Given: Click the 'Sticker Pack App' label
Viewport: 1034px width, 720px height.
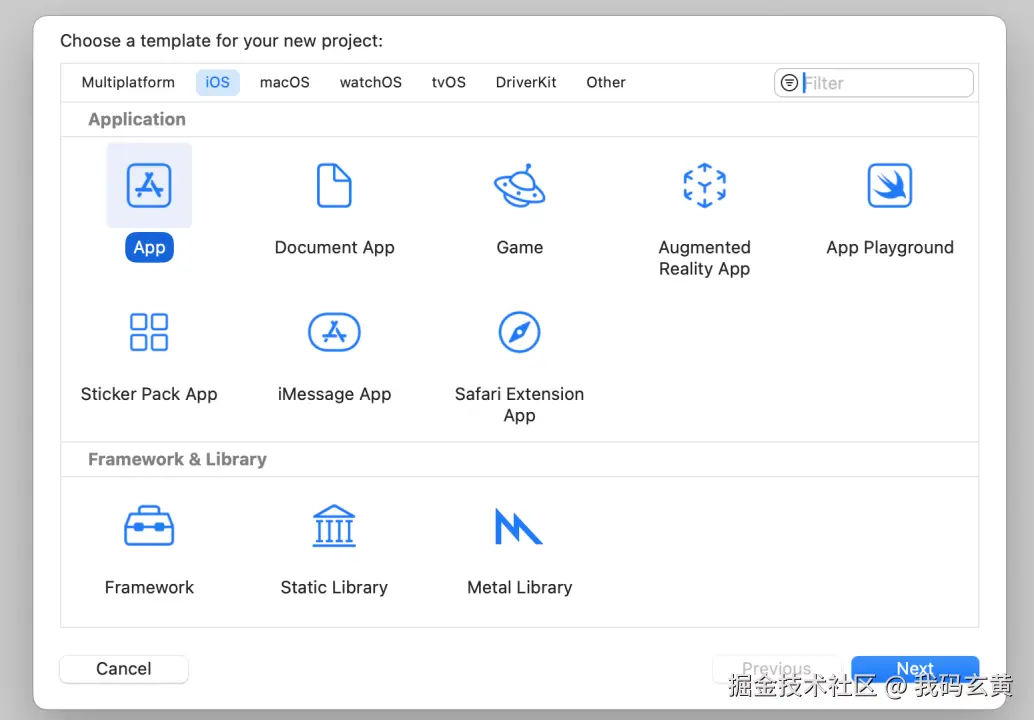Looking at the screenshot, I should tap(149, 394).
